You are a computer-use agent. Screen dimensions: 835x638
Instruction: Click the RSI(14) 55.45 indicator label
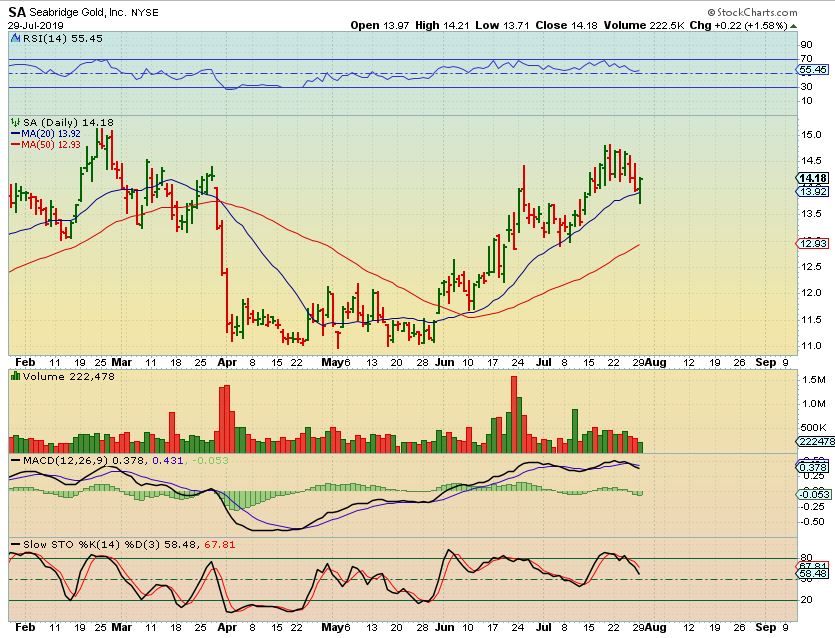62,38
